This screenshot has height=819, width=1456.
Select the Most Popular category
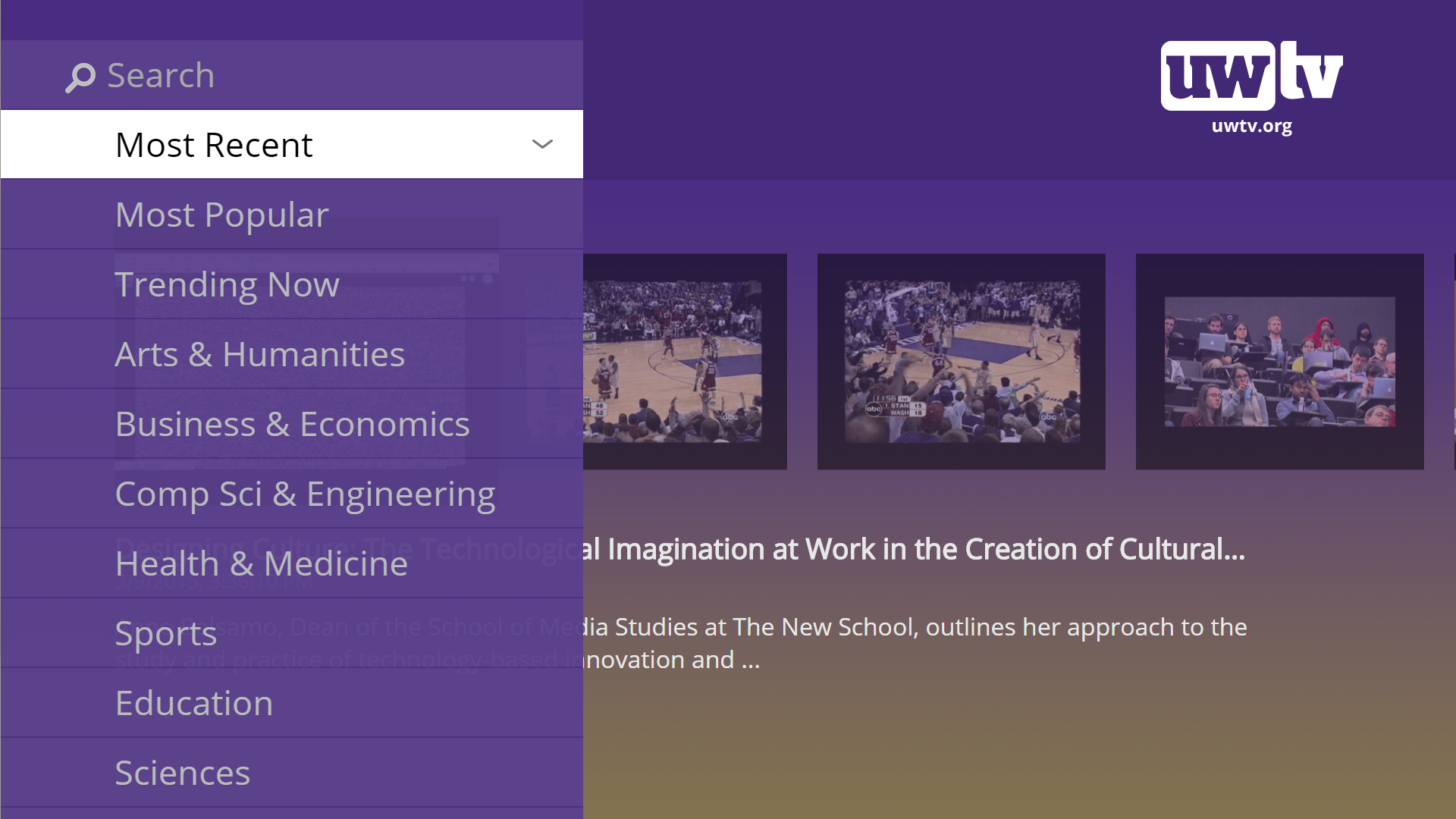[222, 214]
